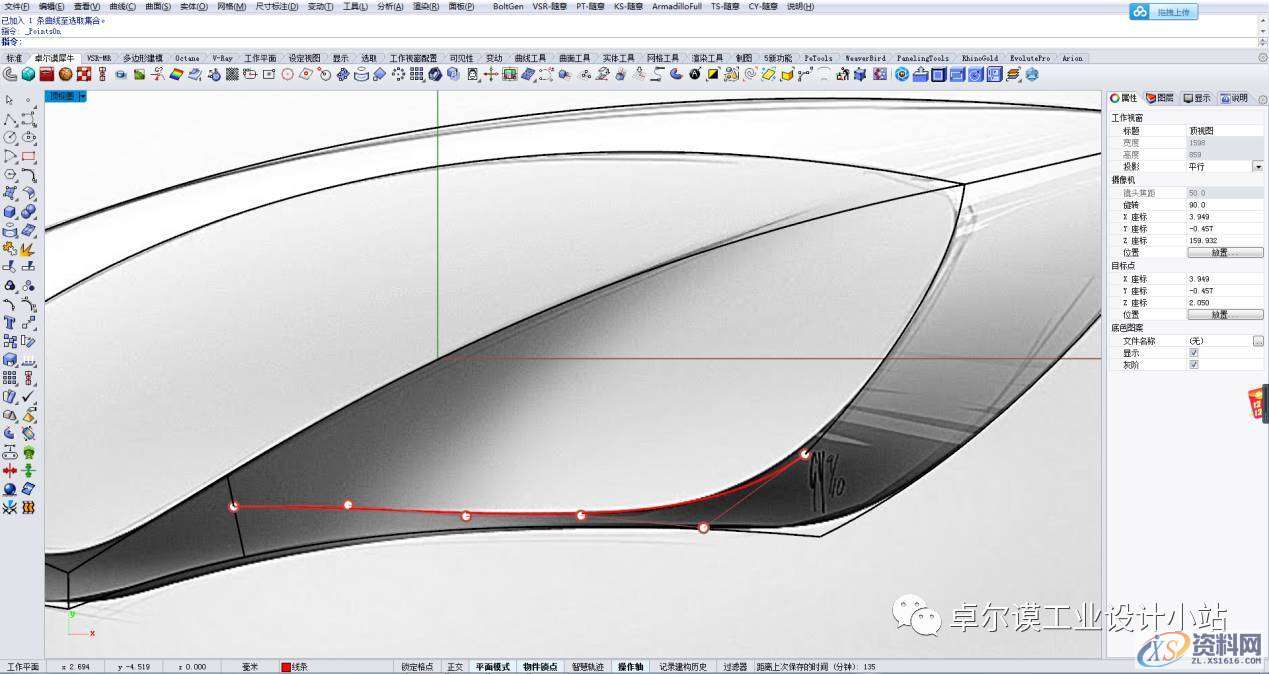Click the 放置 button under 摄像机 position
This screenshot has height=674, width=1269.
click(1225, 253)
